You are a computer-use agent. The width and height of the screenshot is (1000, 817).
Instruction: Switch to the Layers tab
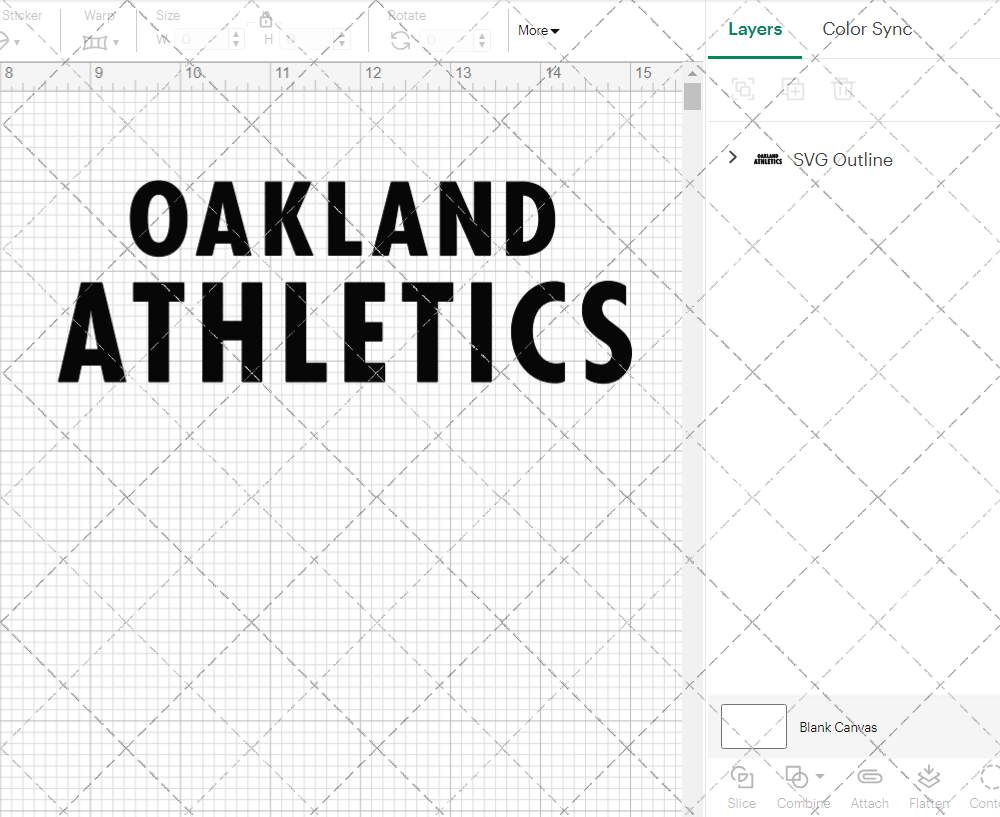coord(754,30)
